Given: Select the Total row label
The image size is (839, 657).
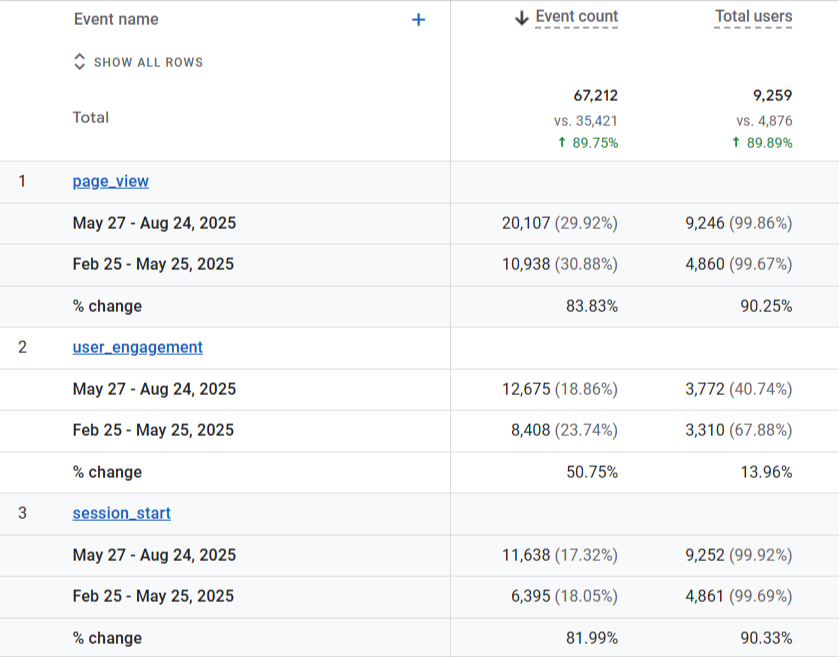Looking at the screenshot, I should coord(91,117).
